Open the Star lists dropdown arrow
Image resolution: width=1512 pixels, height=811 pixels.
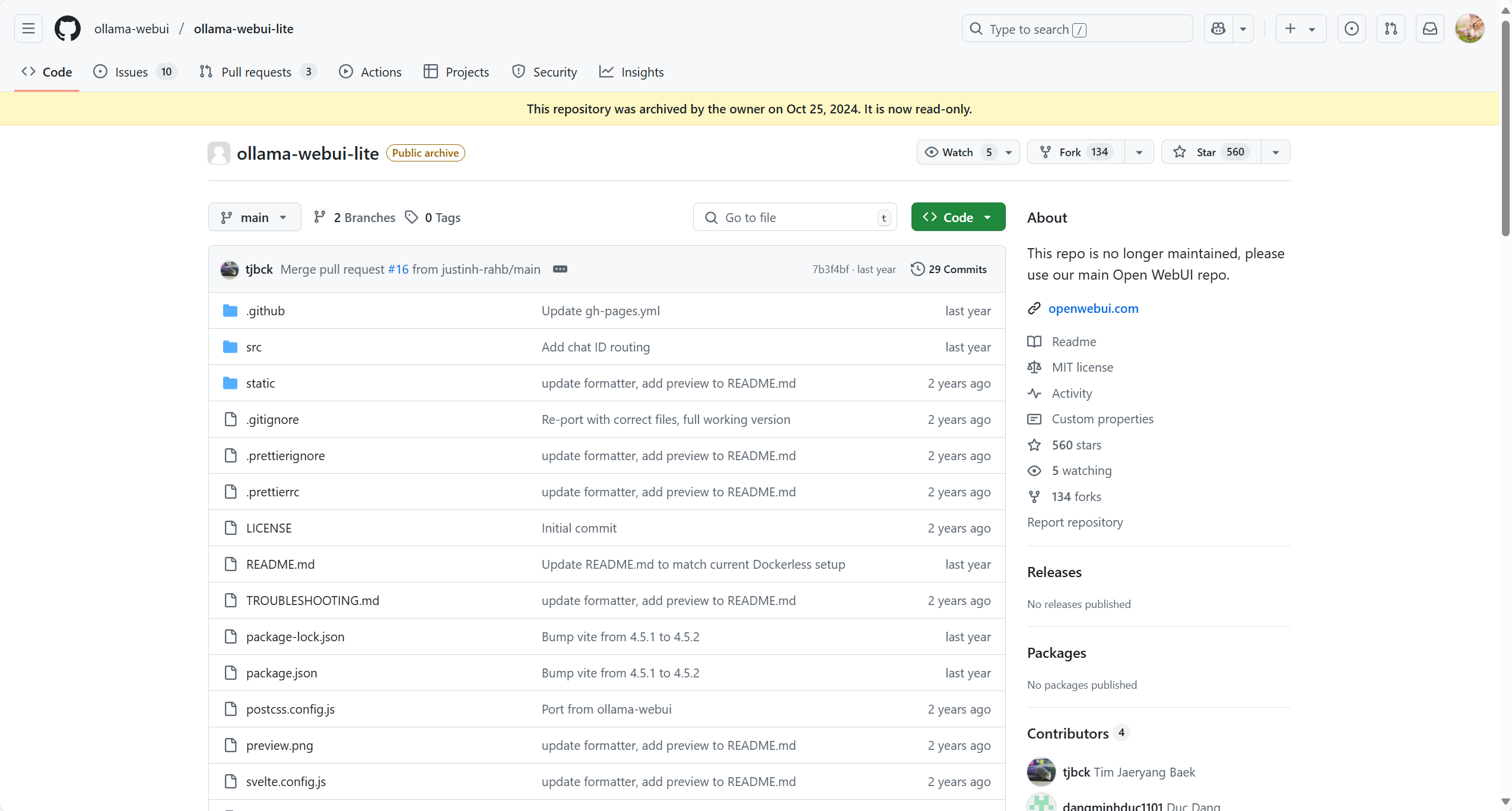click(1276, 152)
